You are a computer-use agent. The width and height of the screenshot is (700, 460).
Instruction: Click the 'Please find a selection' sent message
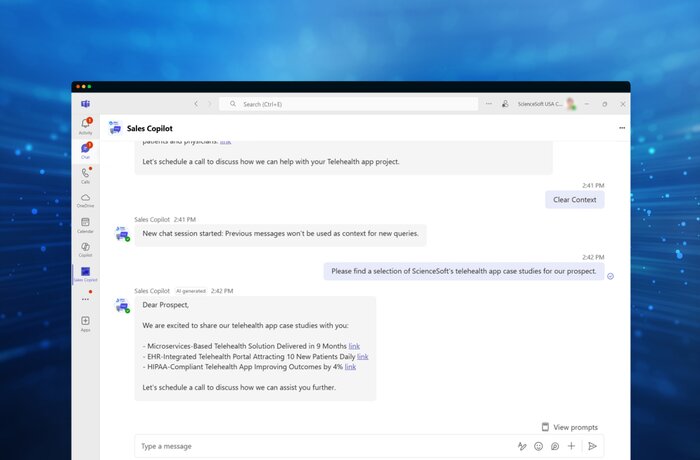coord(464,271)
